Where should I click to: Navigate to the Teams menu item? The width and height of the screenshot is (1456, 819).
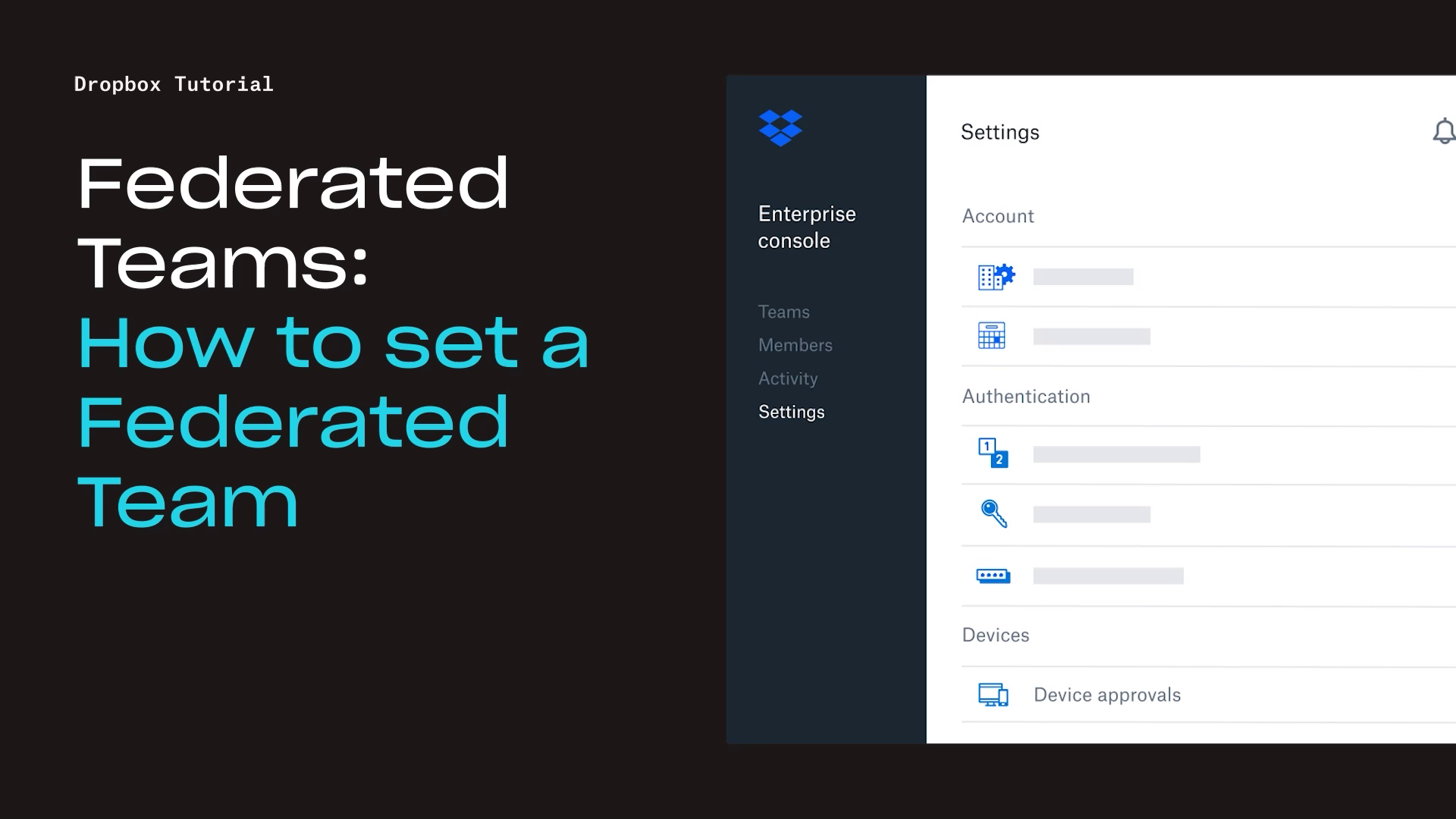point(783,312)
